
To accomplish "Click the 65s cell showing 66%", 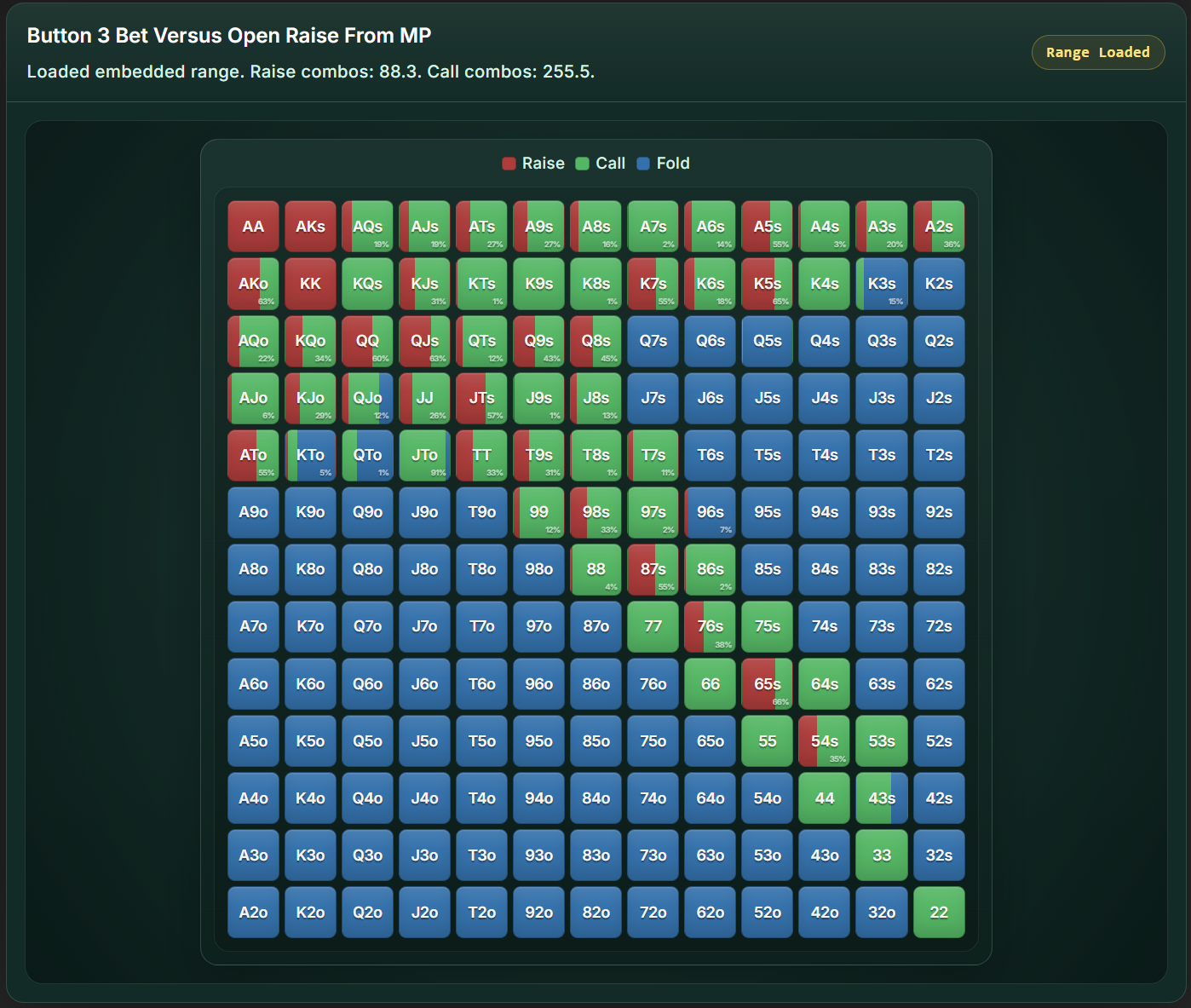I will pos(768,684).
